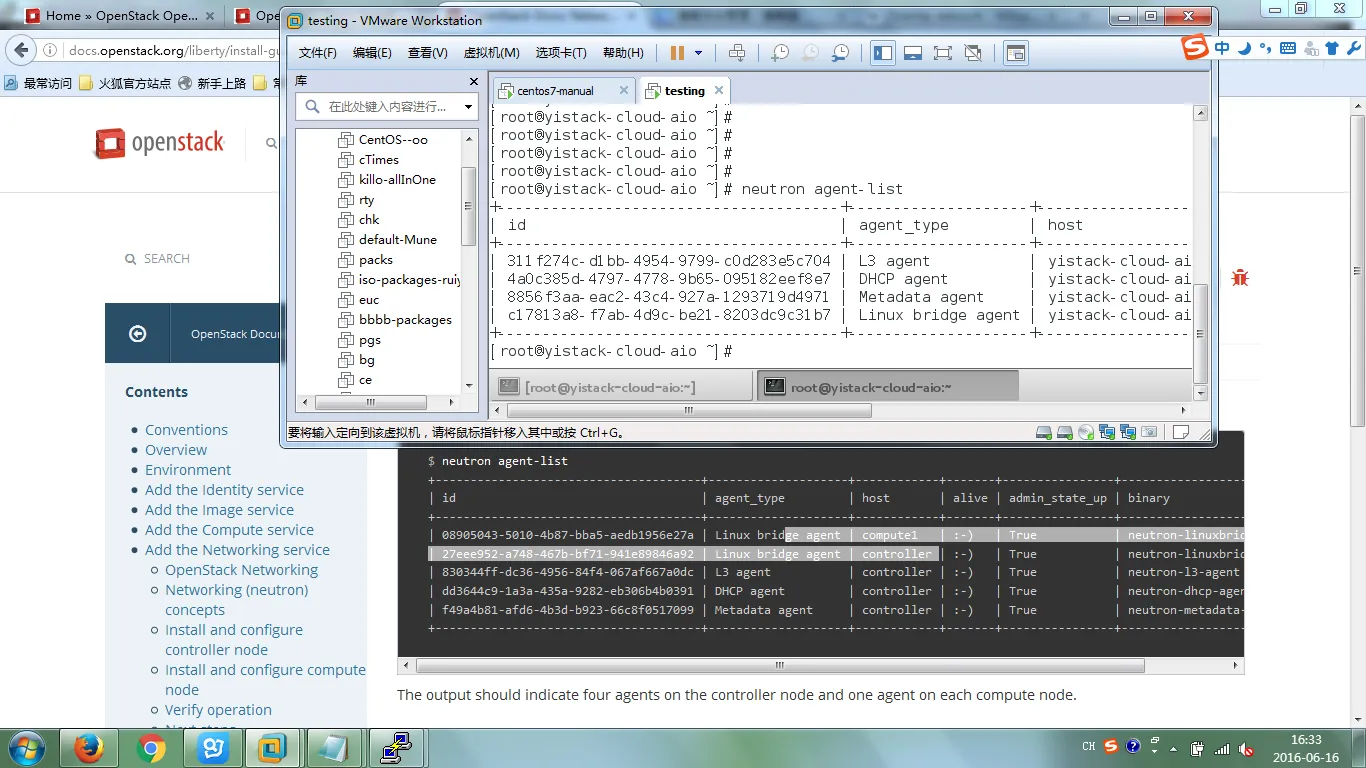Open the Conventions link in Contents
The width and height of the screenshot is (1366, 768).
tap(186, 430)
